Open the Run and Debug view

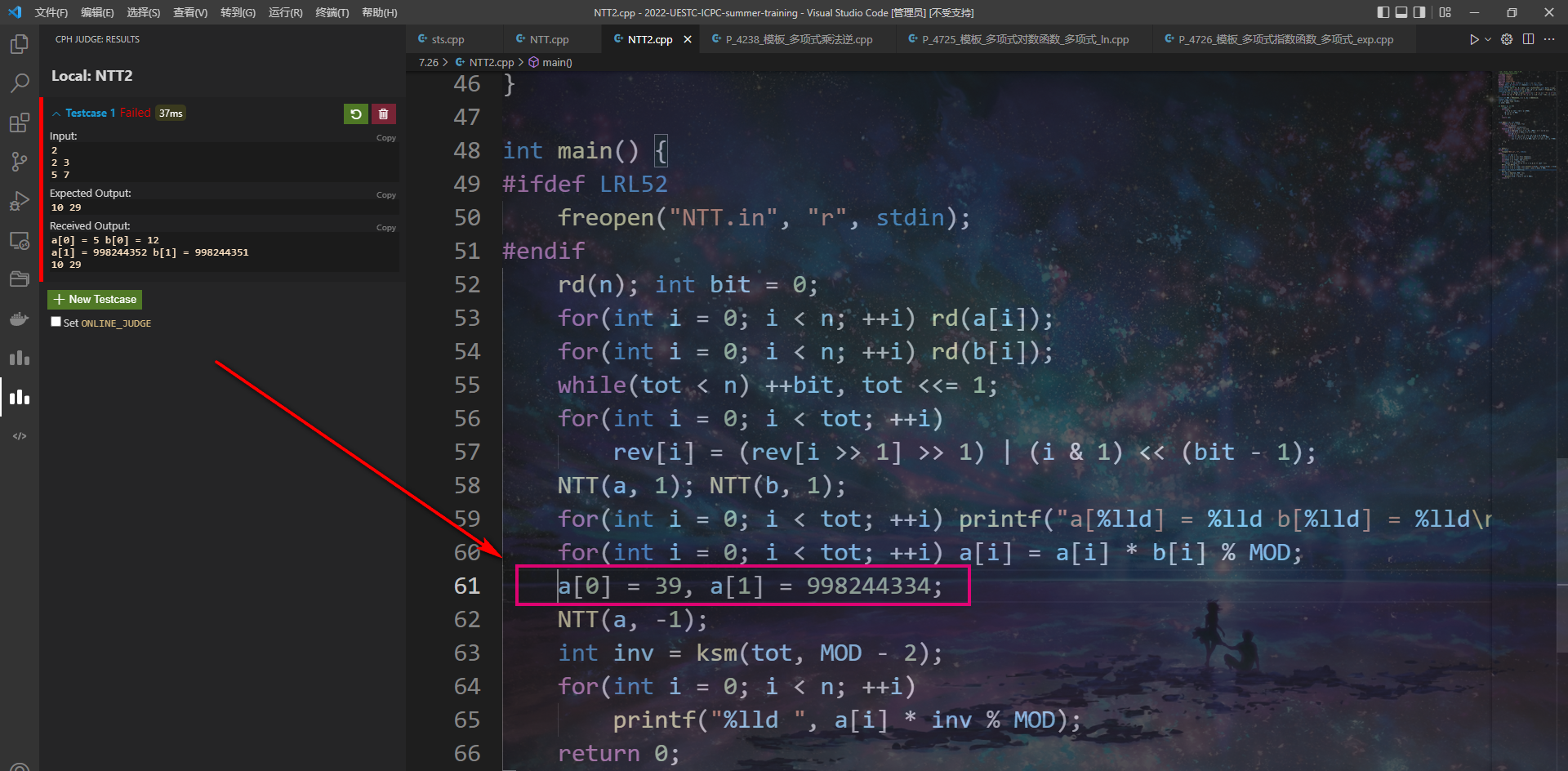pyautogui.click(x=19, y=201)
